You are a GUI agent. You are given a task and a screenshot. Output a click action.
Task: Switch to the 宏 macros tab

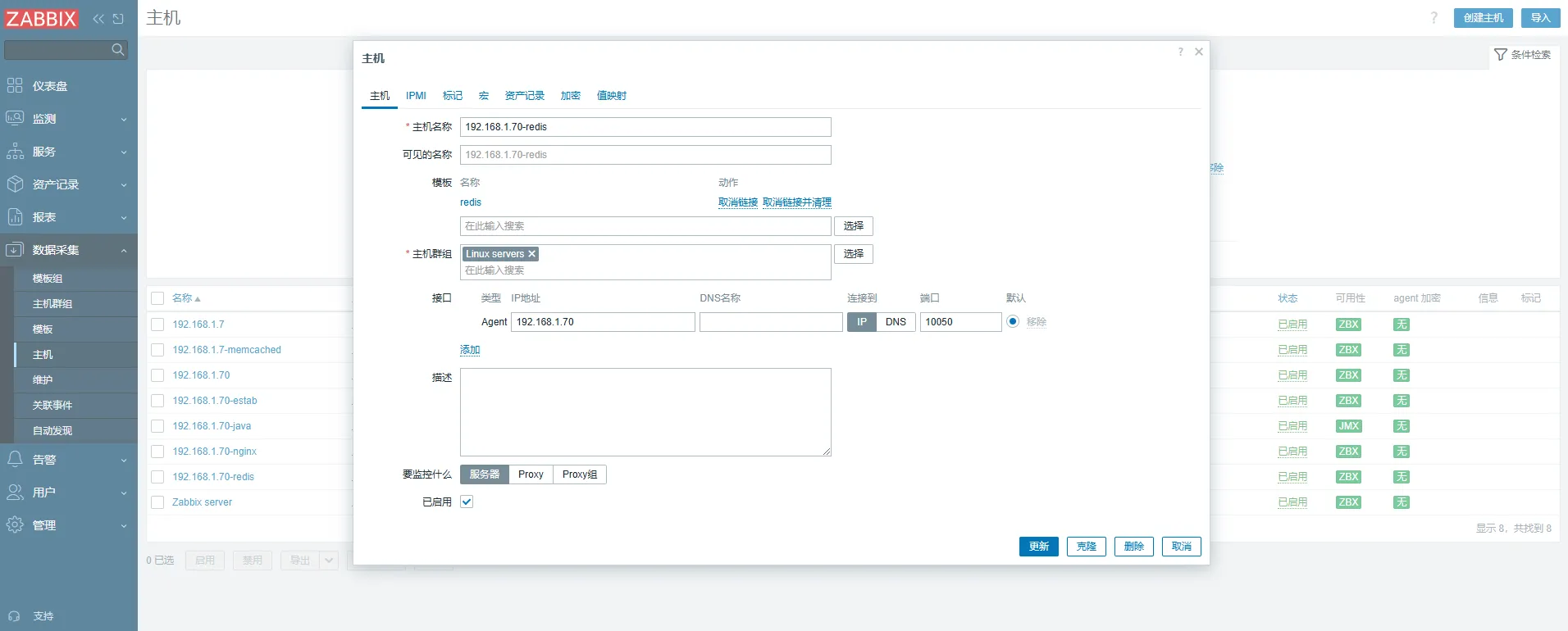tap(484, 96)
